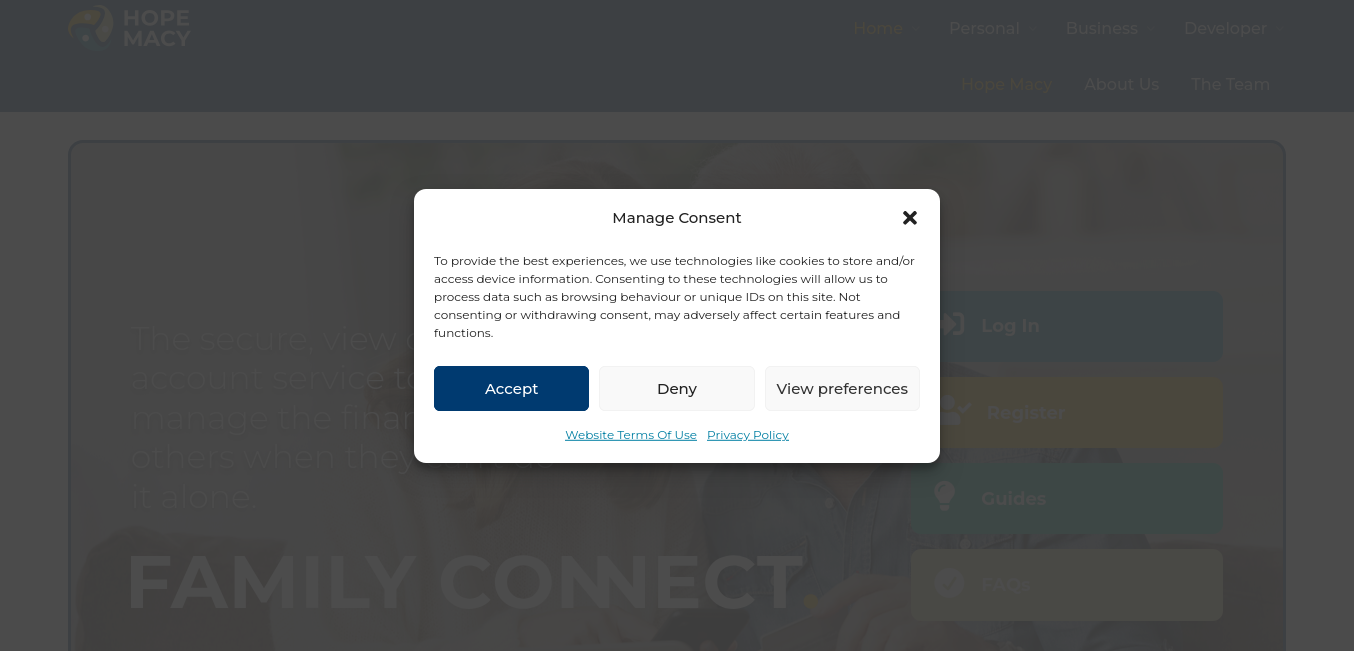Deny cookie consent
Screen dimensions: 1366x651
677,388
